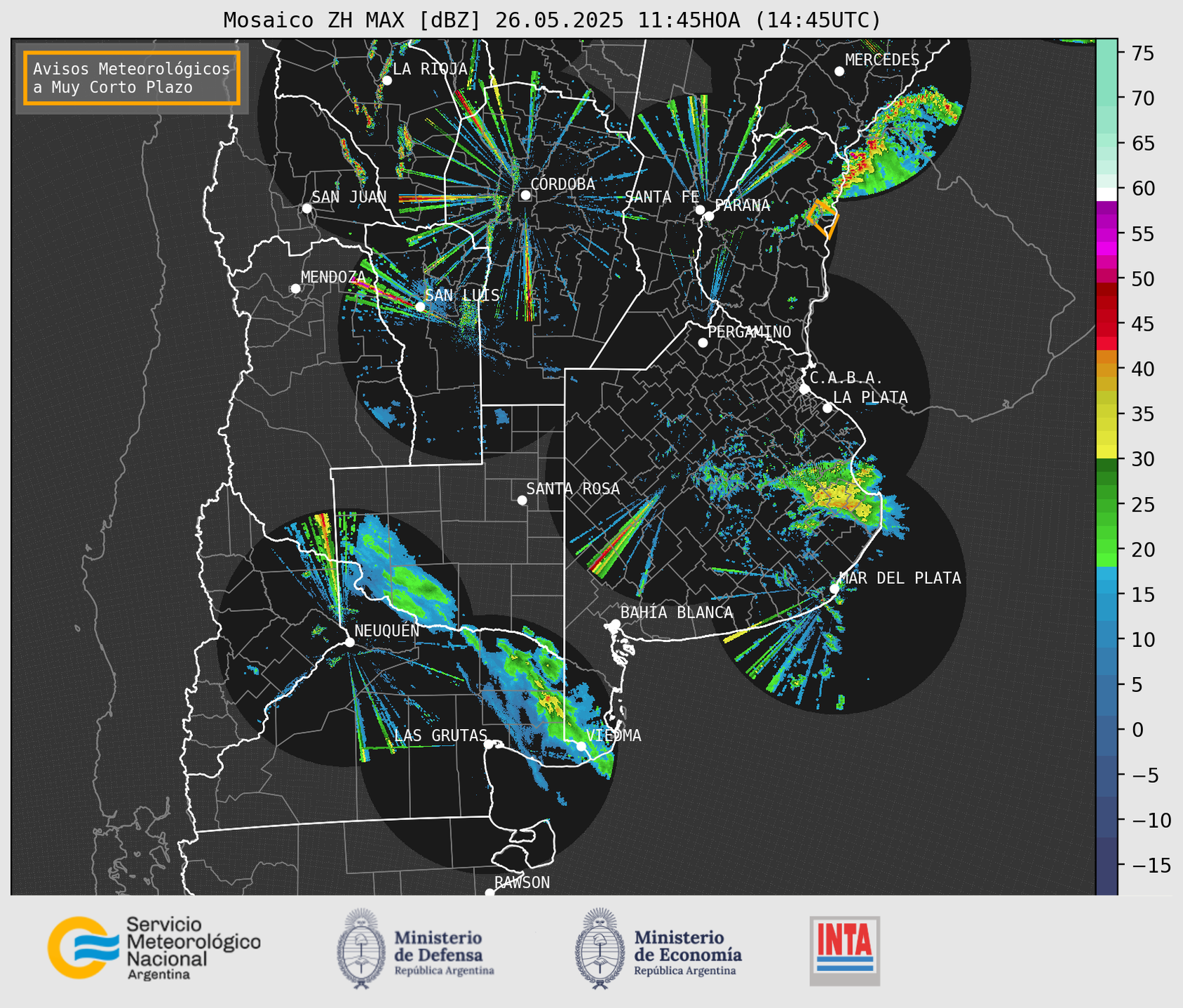Click the BAHÍA BLANCA label

(x=677, y=613)
